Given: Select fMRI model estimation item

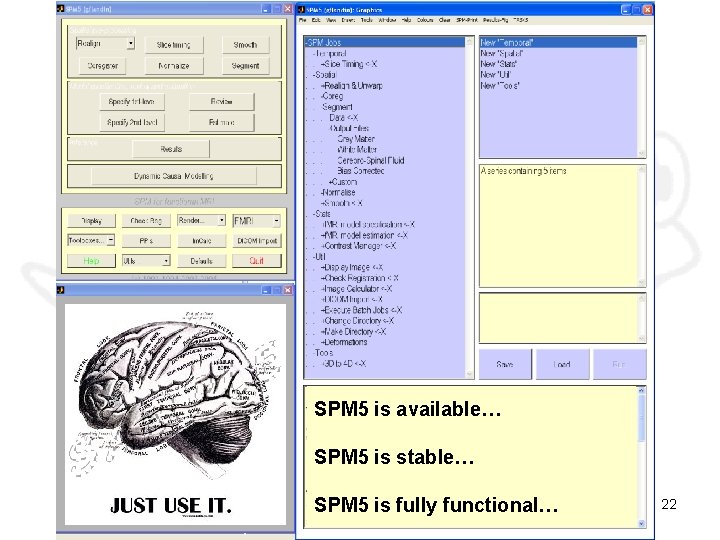Looking at the screenshot, I should (x=365, y=235).
